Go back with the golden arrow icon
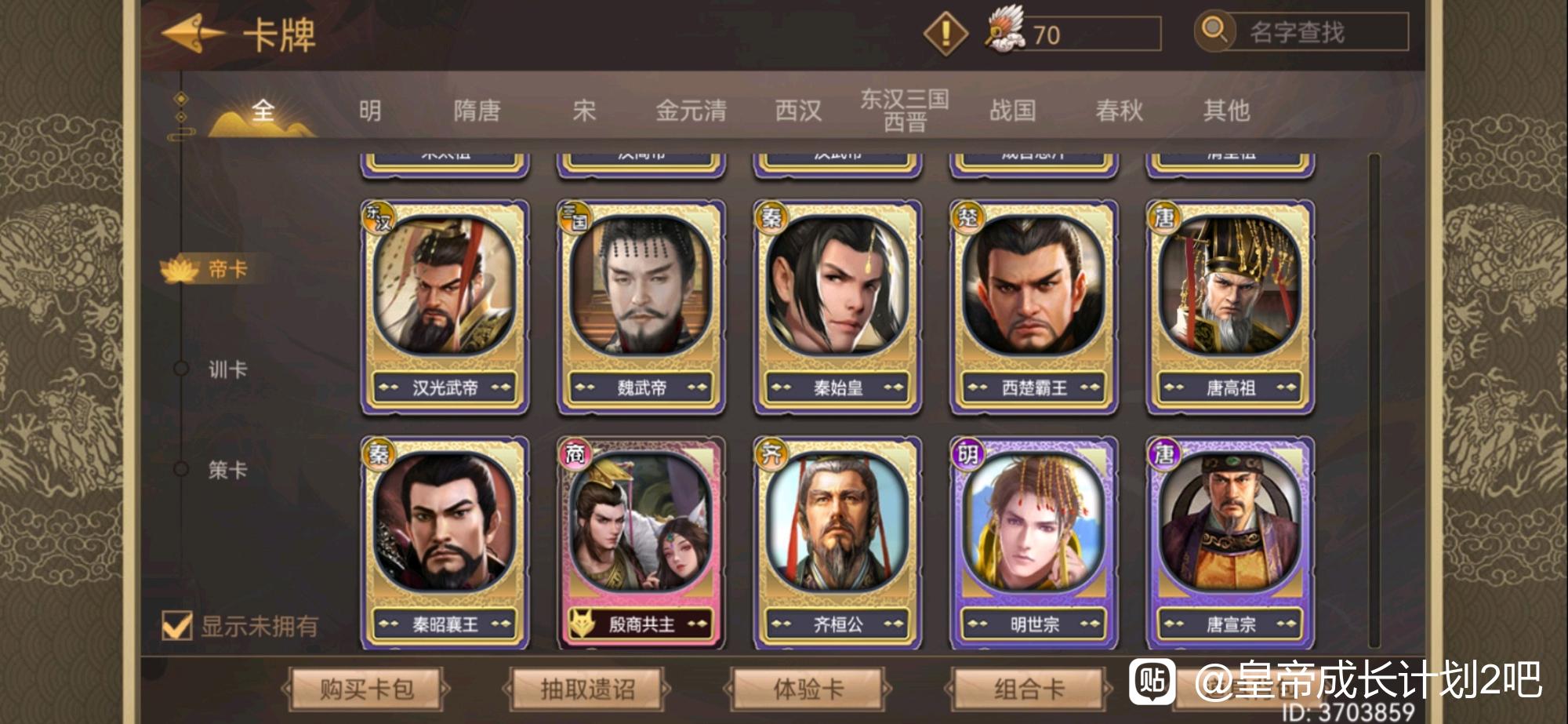Screen dimensions: 1568x724 (193, 34)
